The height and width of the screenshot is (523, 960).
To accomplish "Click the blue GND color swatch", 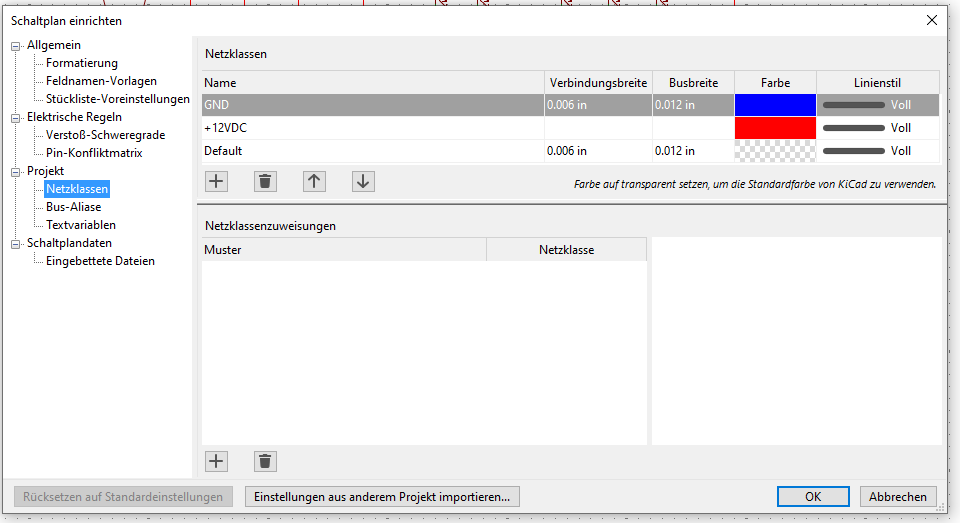I will tap(775, 104).
